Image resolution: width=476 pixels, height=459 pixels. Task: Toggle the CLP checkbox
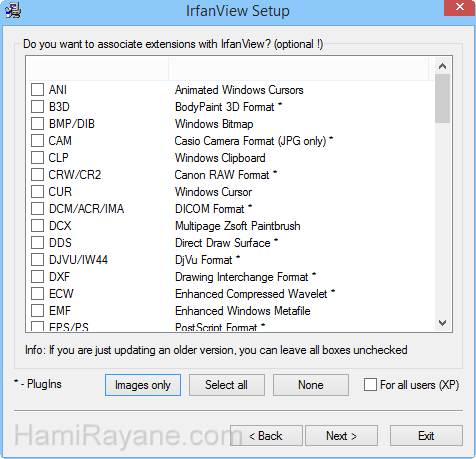[x=37, y=158]
